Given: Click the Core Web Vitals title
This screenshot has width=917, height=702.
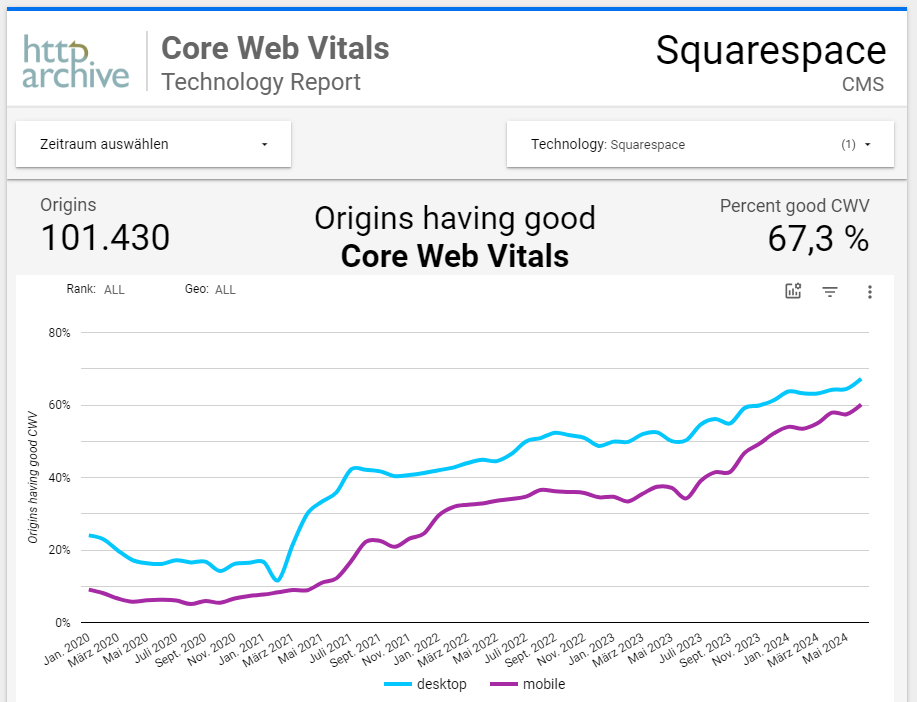Looking at the screenshot, I should tap(274, 47).
